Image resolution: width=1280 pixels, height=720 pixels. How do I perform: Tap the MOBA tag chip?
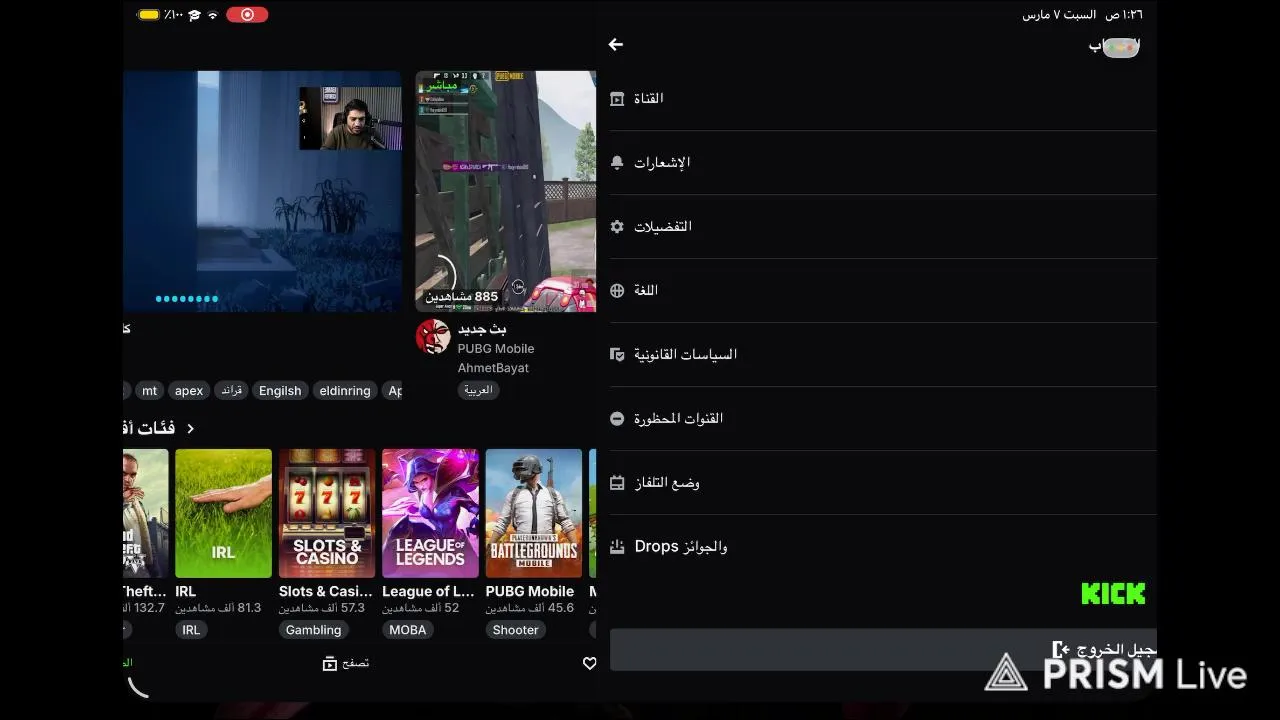(408, 630)
